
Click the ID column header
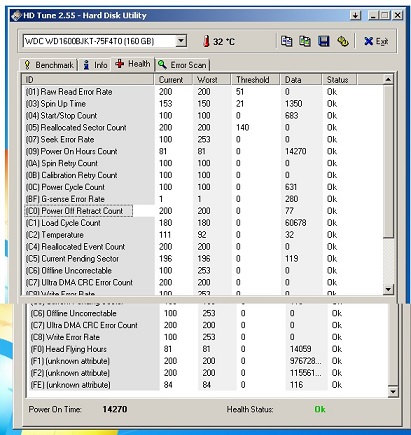pos(88,80)
